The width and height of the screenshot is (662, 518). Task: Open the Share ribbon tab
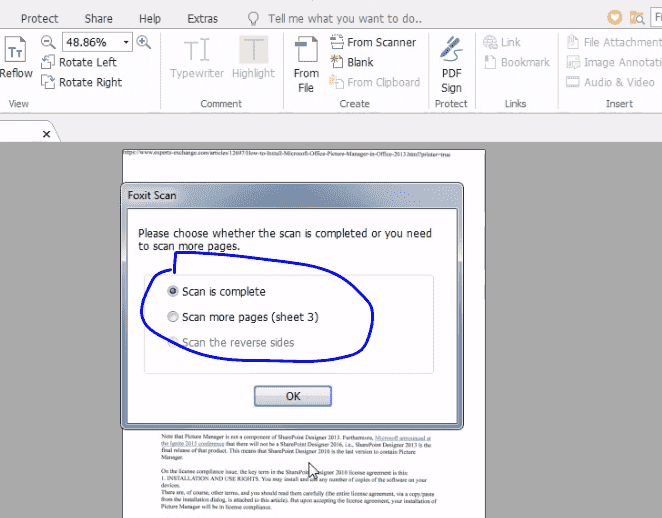(98, 19)
